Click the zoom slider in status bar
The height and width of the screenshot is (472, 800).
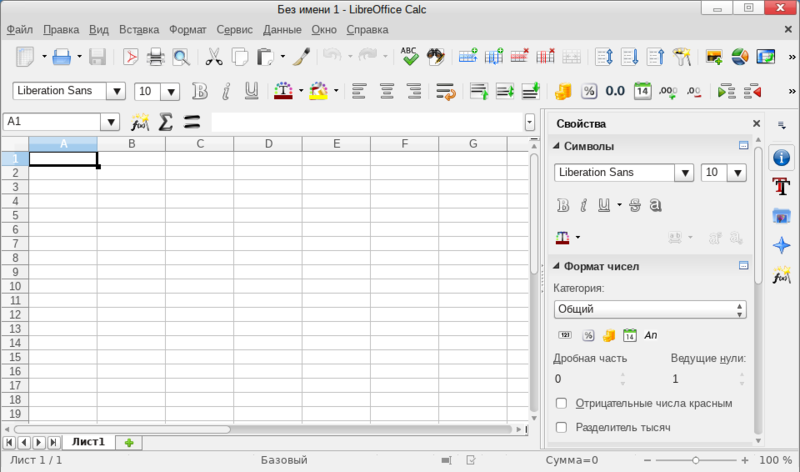[695, 460]
